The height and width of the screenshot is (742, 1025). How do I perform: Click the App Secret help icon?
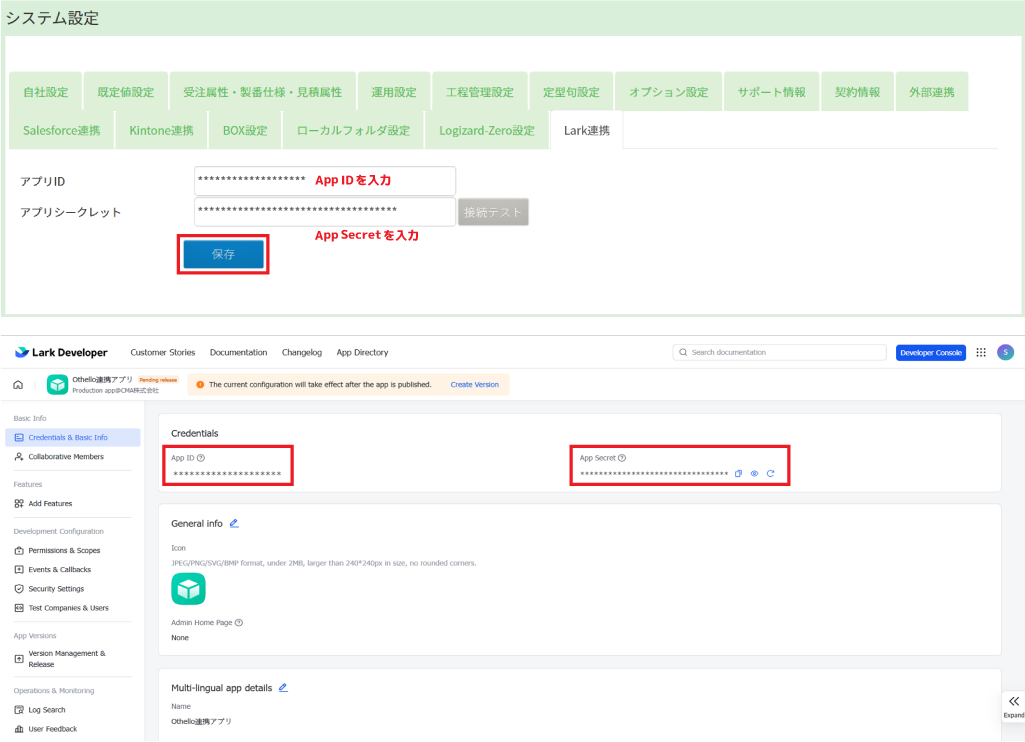coord(622,458)
